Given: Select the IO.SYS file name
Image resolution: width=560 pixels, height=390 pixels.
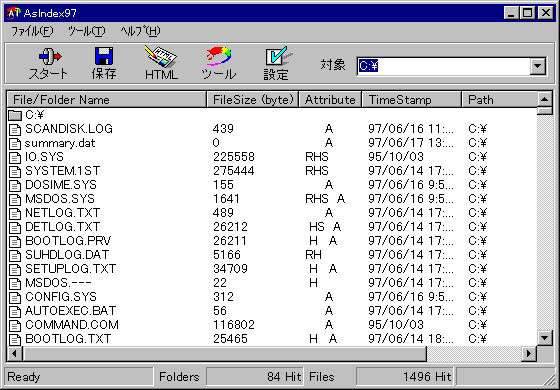Looking at the screenshot, I should [44, 157].
